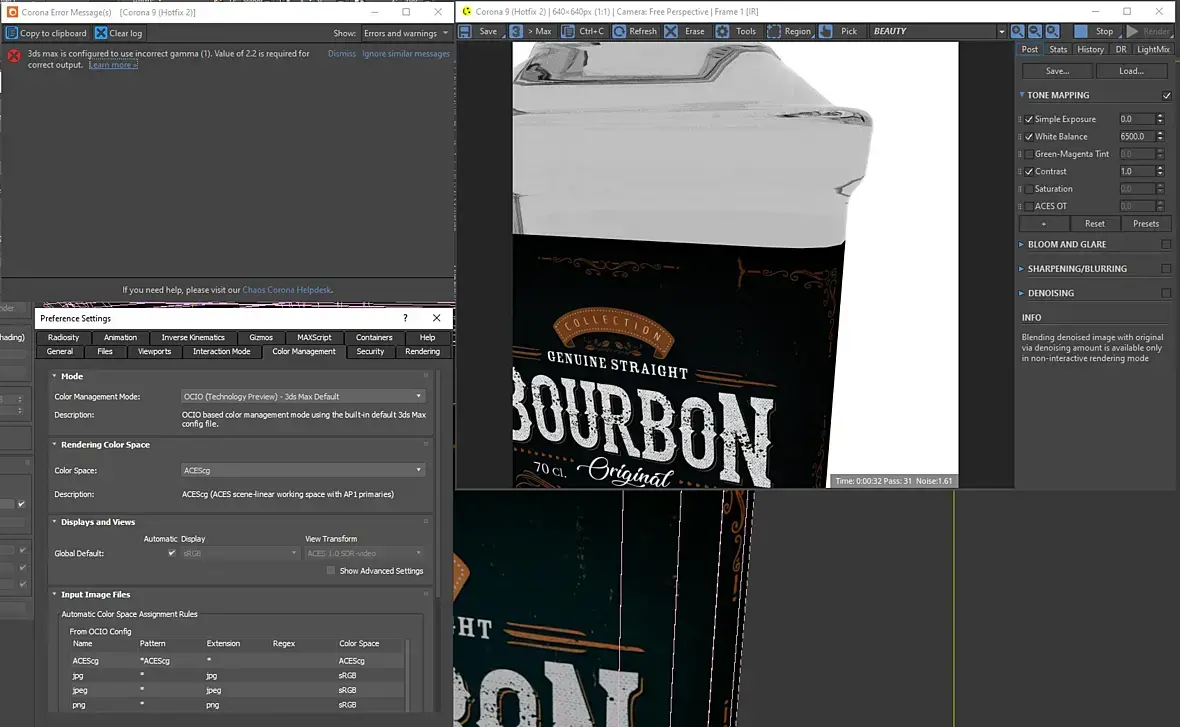The width and height of the screenshot is (1180, 727).
Task: Enable the Denoising section checkbox
Action: 1166,294
